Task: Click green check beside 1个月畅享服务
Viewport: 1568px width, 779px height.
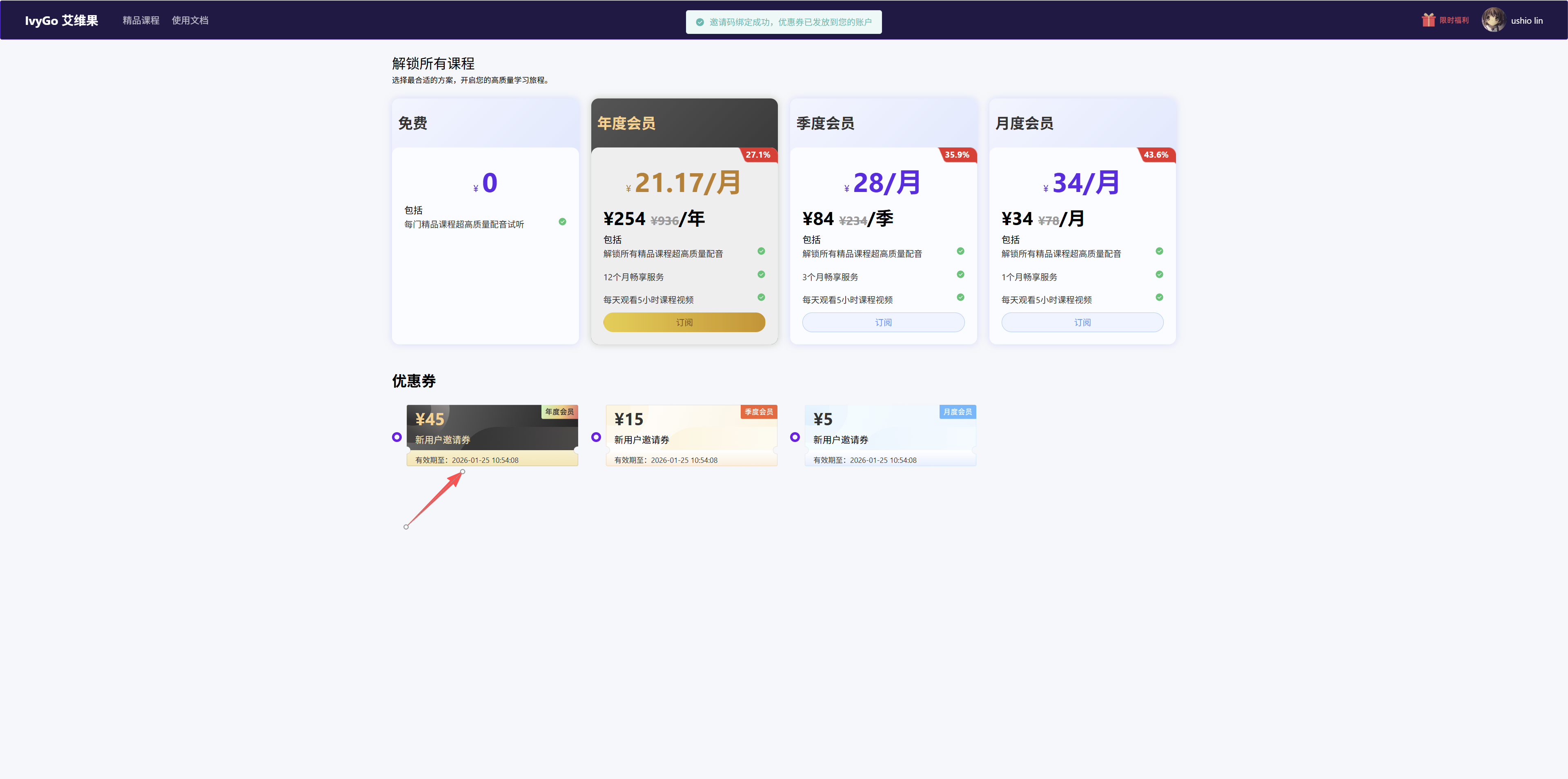Action: 1159,275
